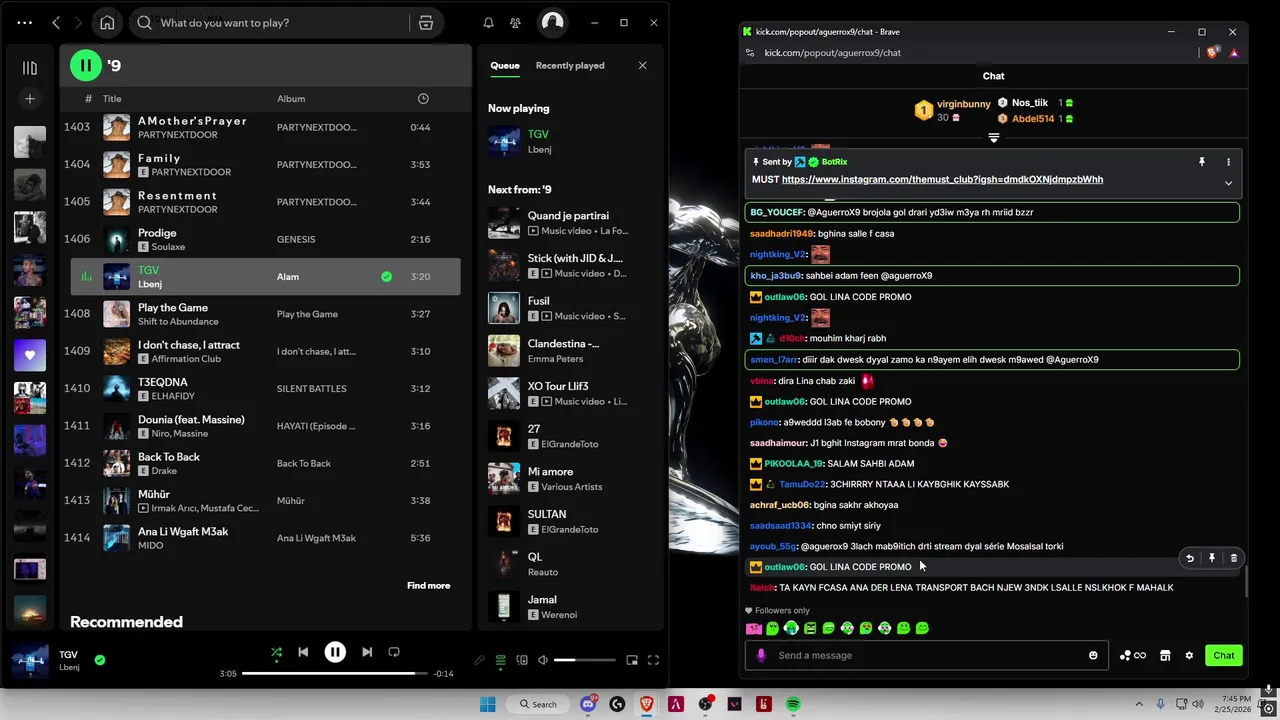The width and height of the screenshot is (1280, 720).
Task: Toggle shuffle in Spotify player
Action: [276, 652]
